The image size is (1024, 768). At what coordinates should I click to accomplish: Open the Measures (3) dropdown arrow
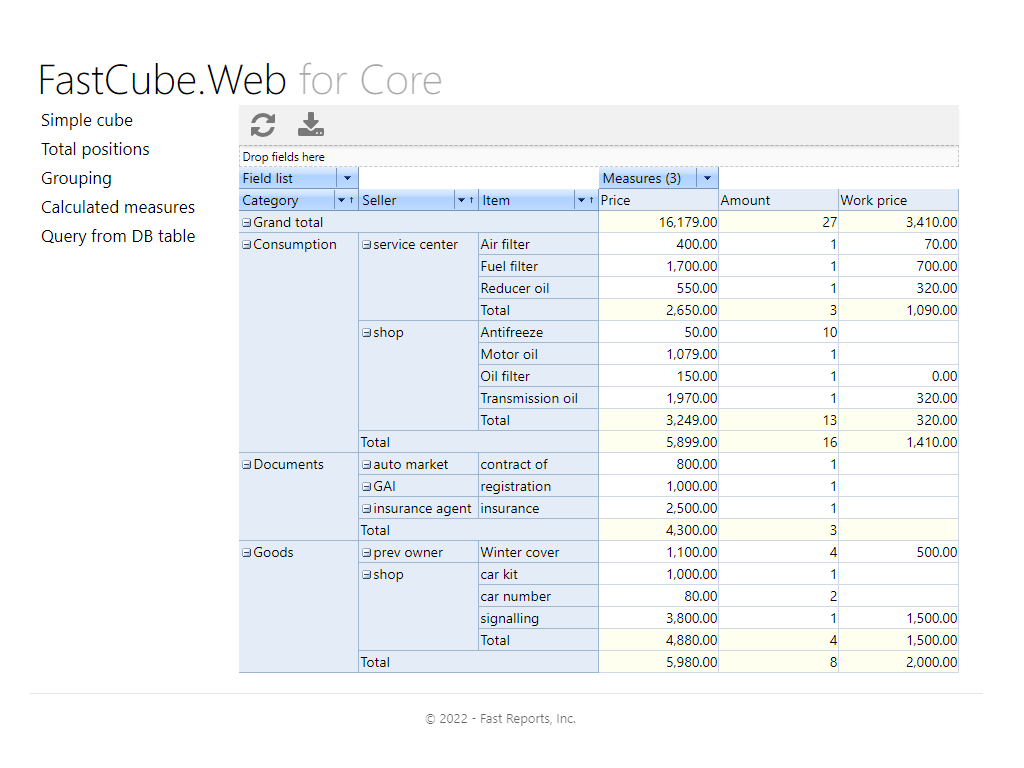707,178
